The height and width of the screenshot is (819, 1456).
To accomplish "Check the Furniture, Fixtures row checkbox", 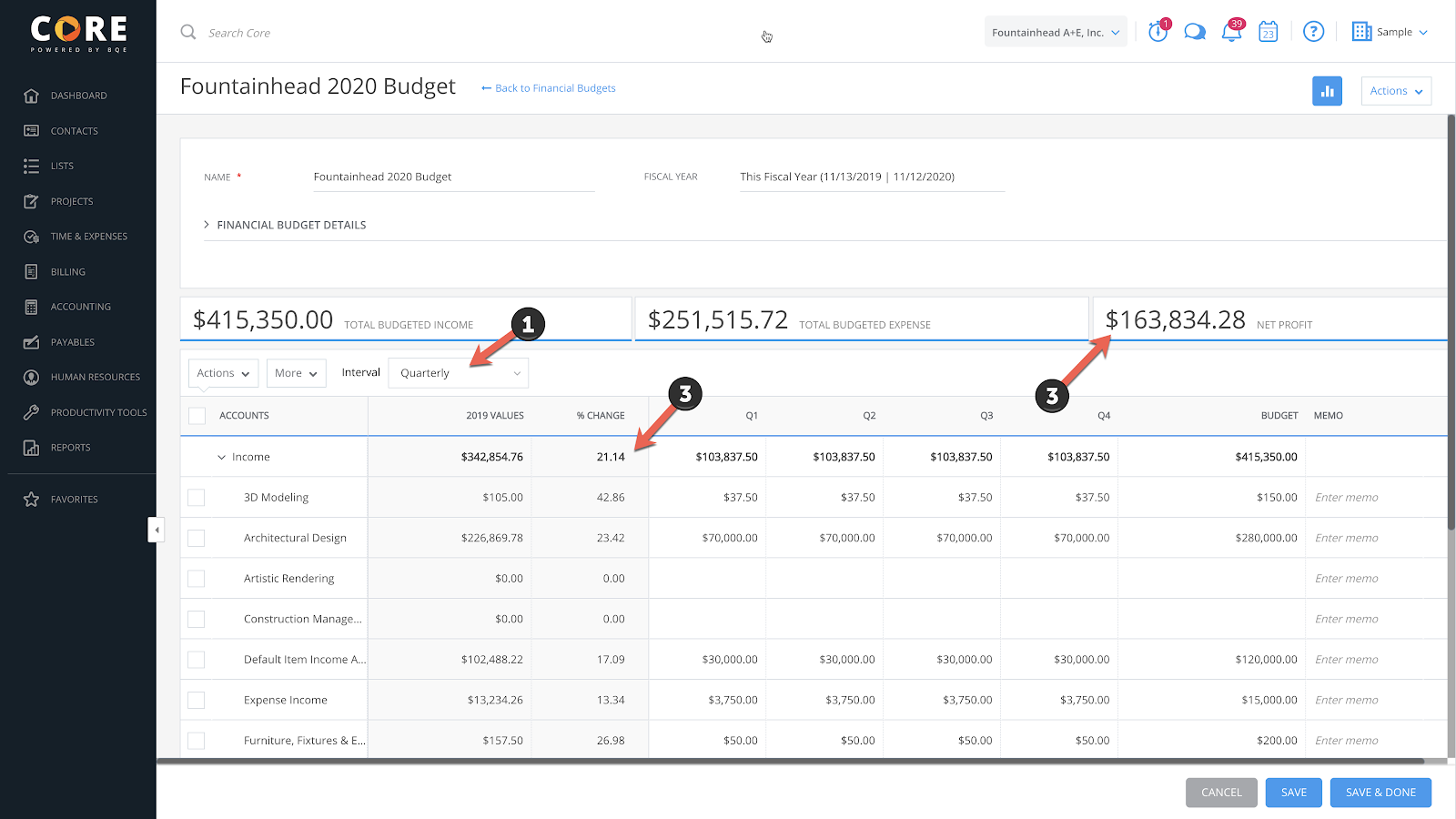I will click(x=197, y=741).
